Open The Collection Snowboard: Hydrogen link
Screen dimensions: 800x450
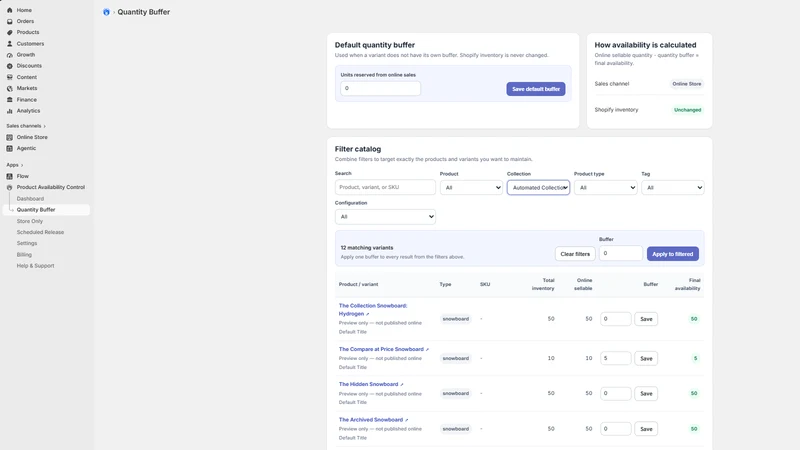tap(373, 310)
